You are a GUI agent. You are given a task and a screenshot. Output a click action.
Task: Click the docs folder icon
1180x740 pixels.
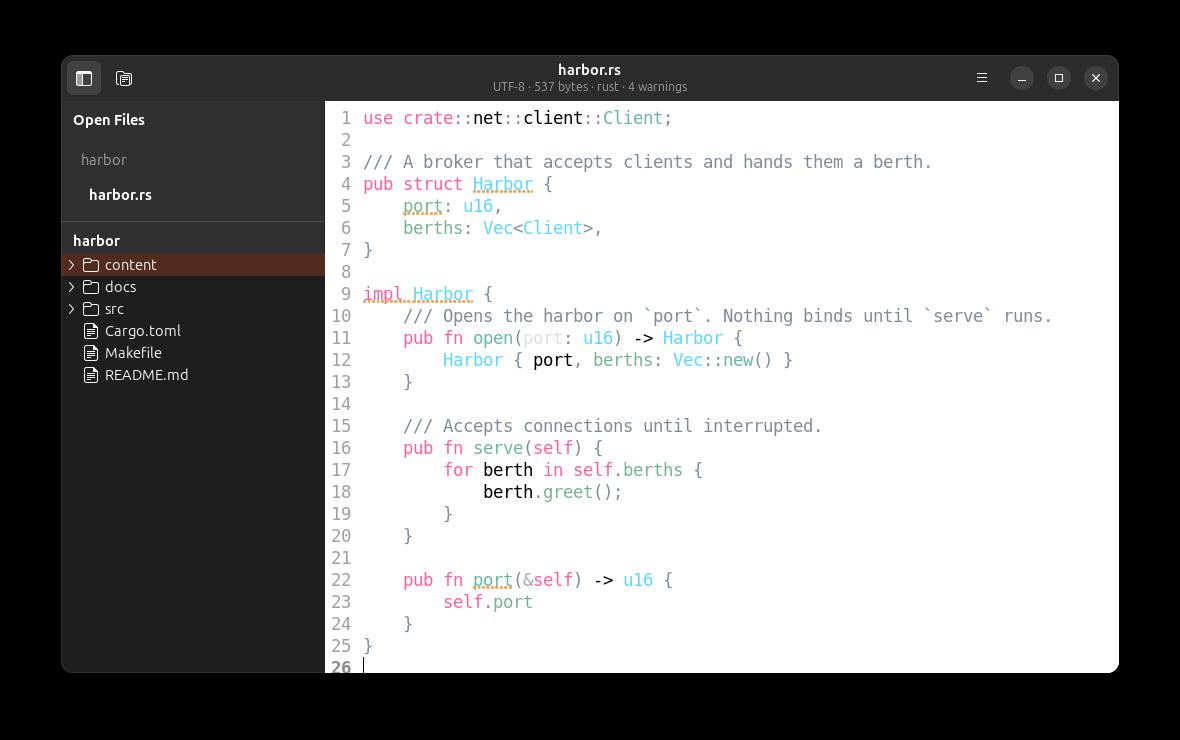pyautogui.click(x=91, y=287)
